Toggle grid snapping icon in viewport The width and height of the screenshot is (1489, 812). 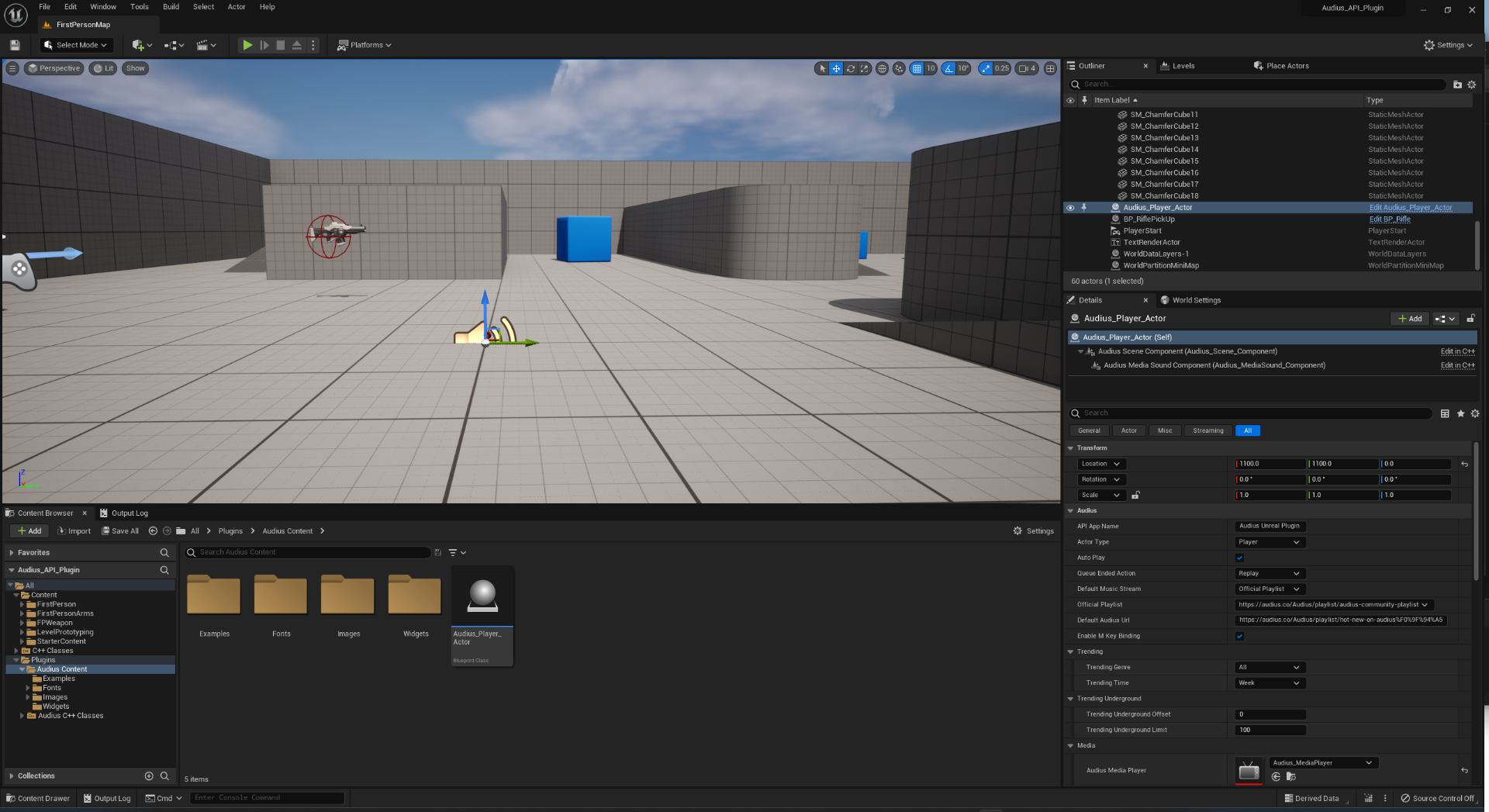[x=917, y=68]
